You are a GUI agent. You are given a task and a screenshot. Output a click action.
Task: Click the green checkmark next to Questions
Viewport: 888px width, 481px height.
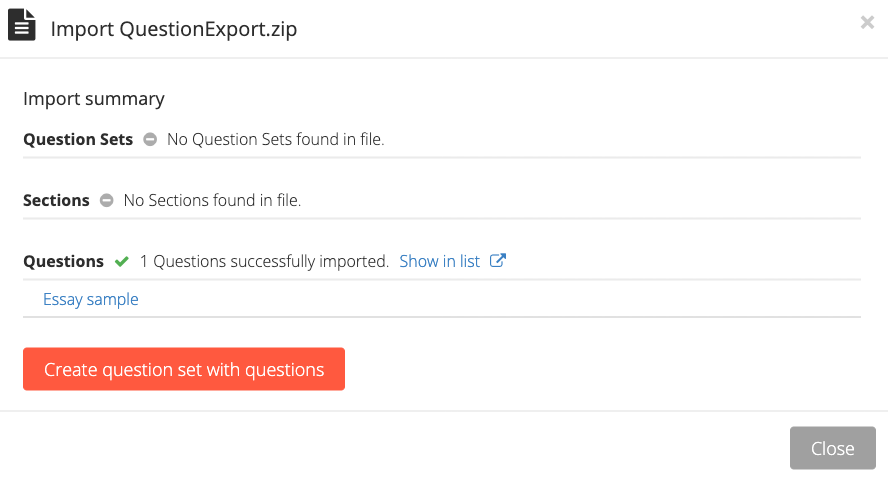(x=122, y=262)
